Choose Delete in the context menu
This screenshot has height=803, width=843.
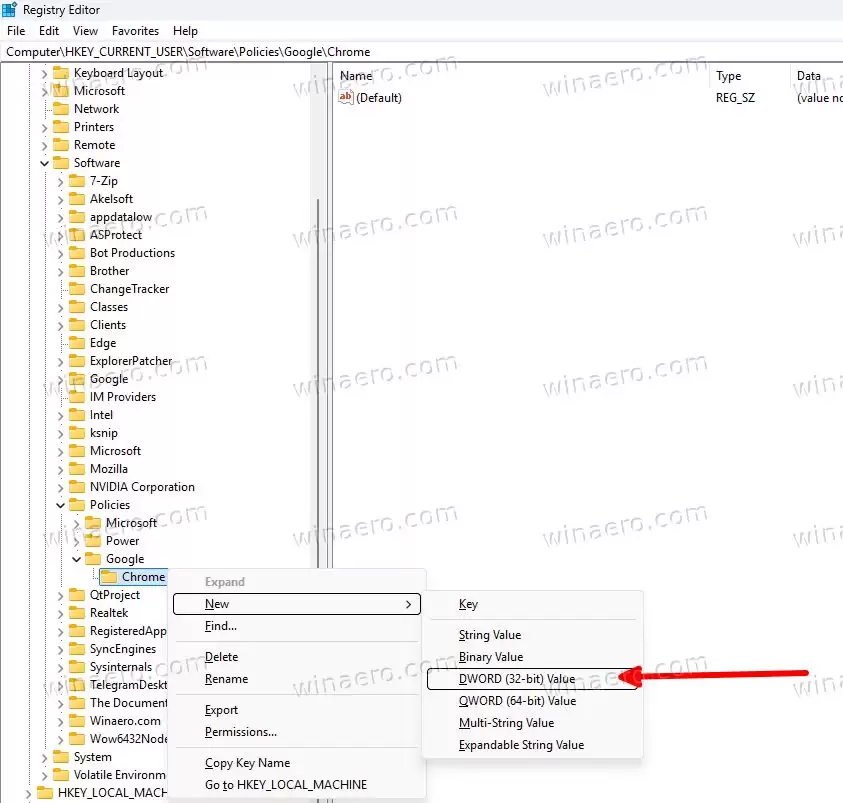[x=297, y=657]
